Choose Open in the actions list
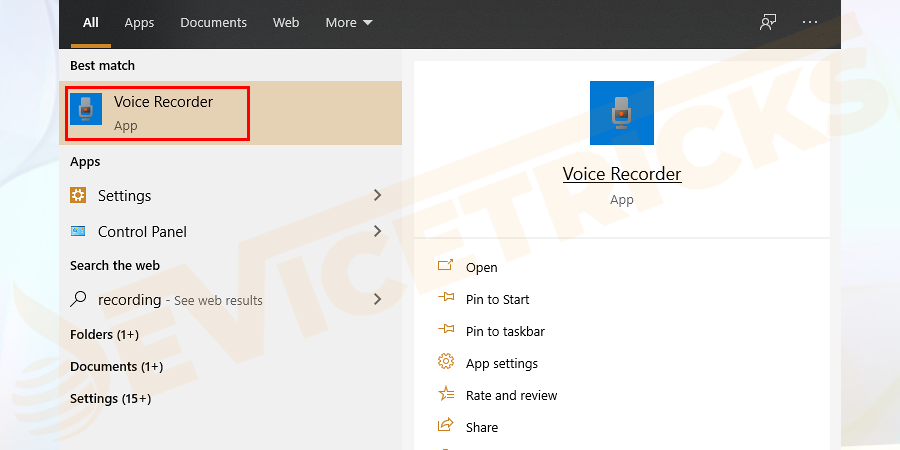 (x=482, y=267)
